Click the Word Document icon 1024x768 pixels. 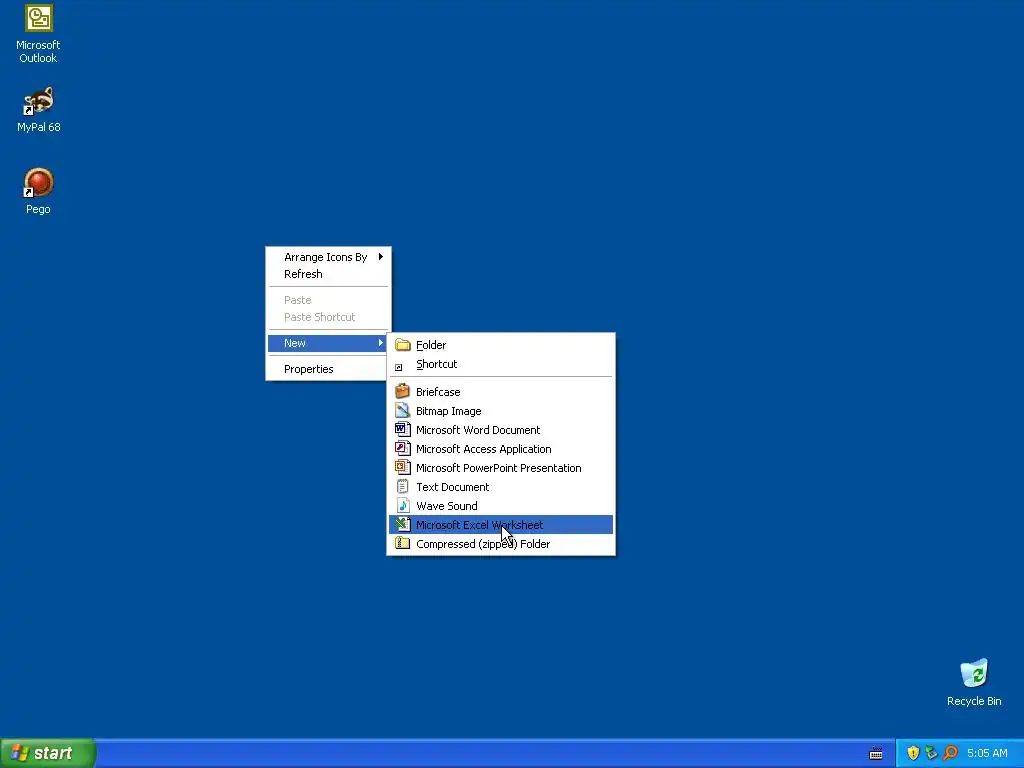pyautogui.click(x=403, y=429)
